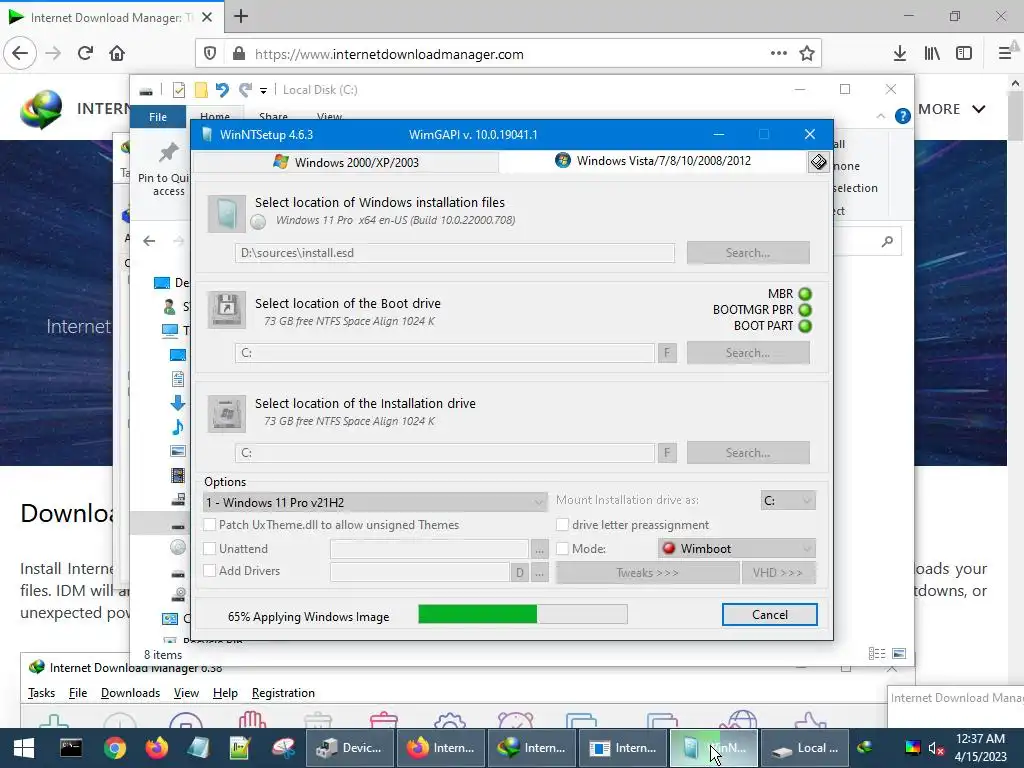Open the Firefox downloads arrow icon
The image size is (1024, 768).
[900, 54]
